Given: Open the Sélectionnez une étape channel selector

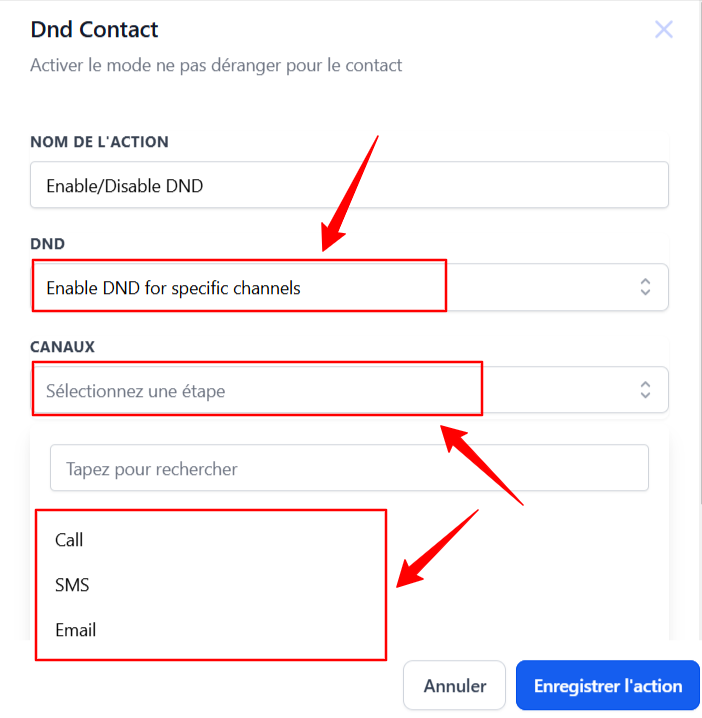Looking at the screenshot, I should click(349, 390).
